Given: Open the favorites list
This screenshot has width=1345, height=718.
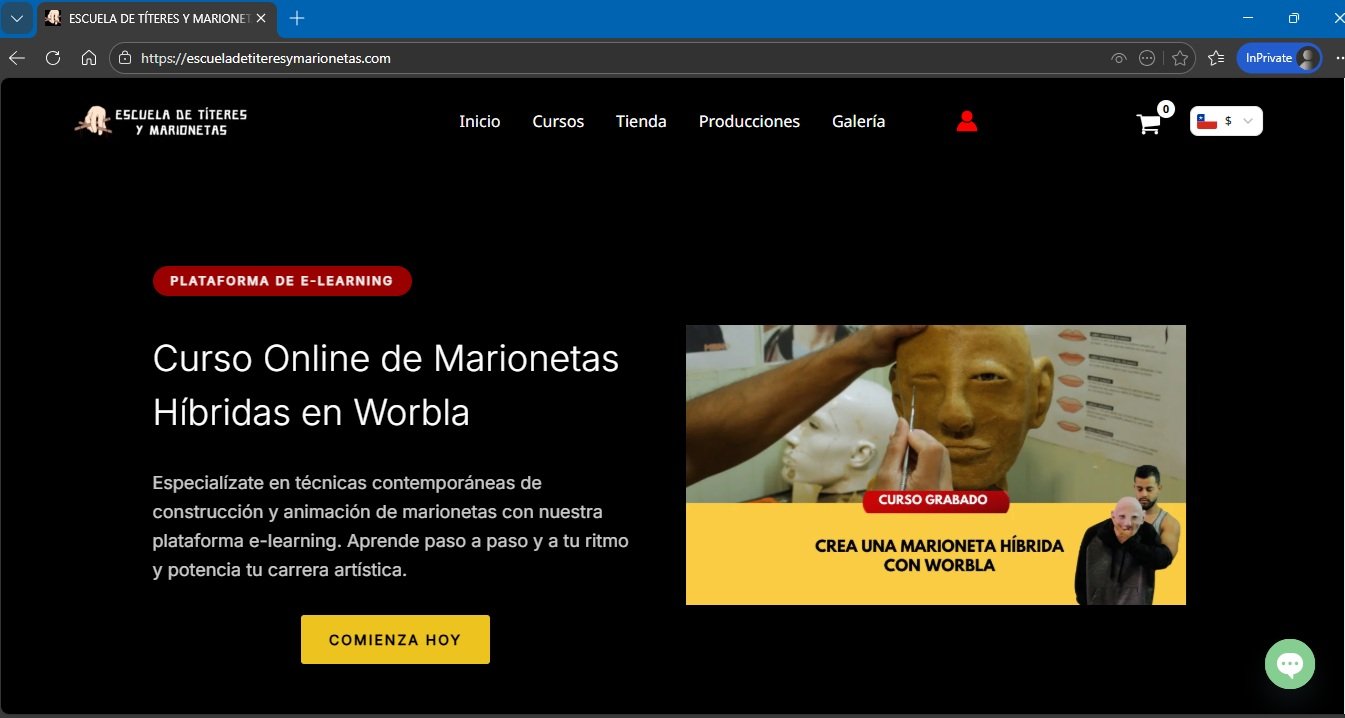Looking at the screenshot, I should coord(1216,58).
